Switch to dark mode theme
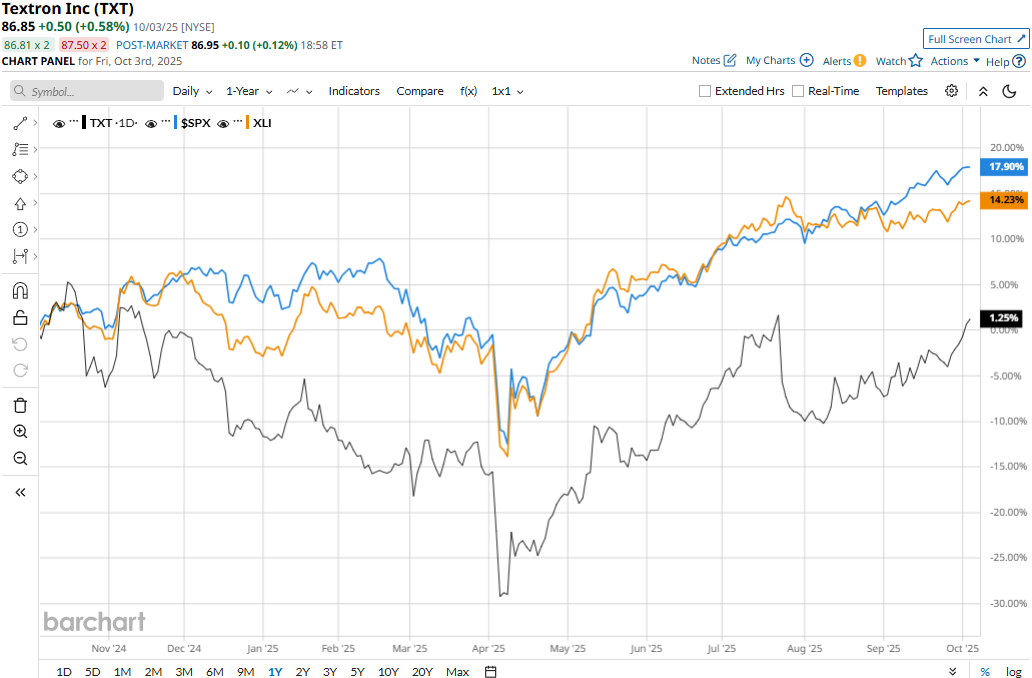 [1009, 91]
